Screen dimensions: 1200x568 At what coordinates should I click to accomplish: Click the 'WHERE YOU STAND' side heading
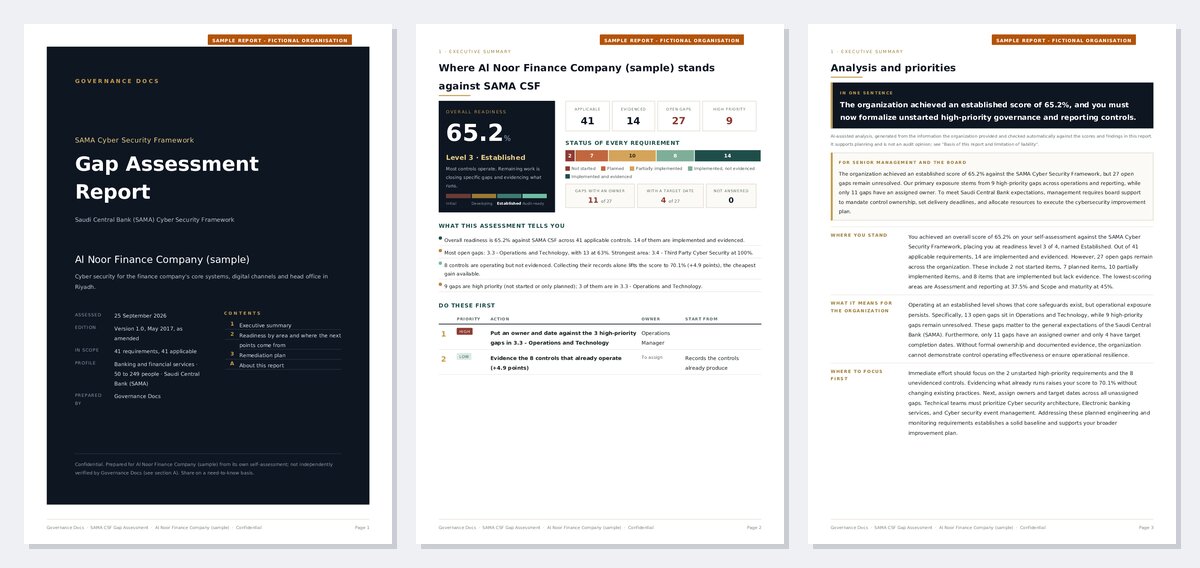(858, 236)
